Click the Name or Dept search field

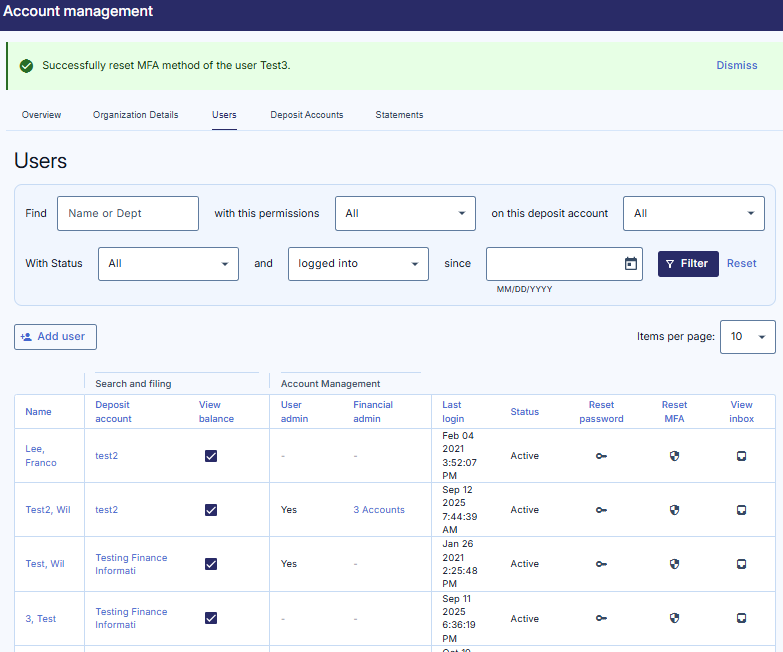pos(128,213)
